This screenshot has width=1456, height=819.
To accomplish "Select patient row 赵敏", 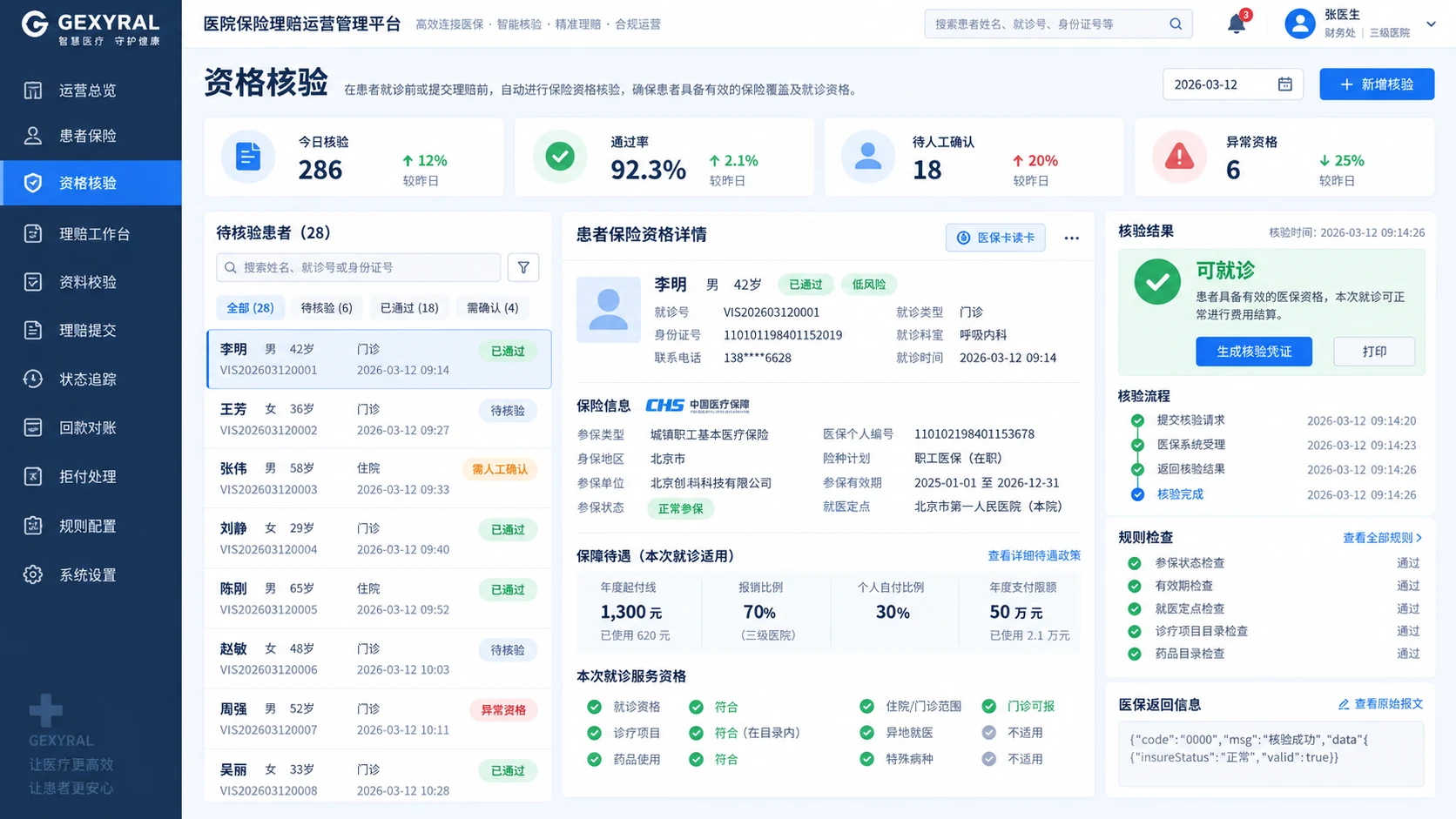I will tap(379, 659).
